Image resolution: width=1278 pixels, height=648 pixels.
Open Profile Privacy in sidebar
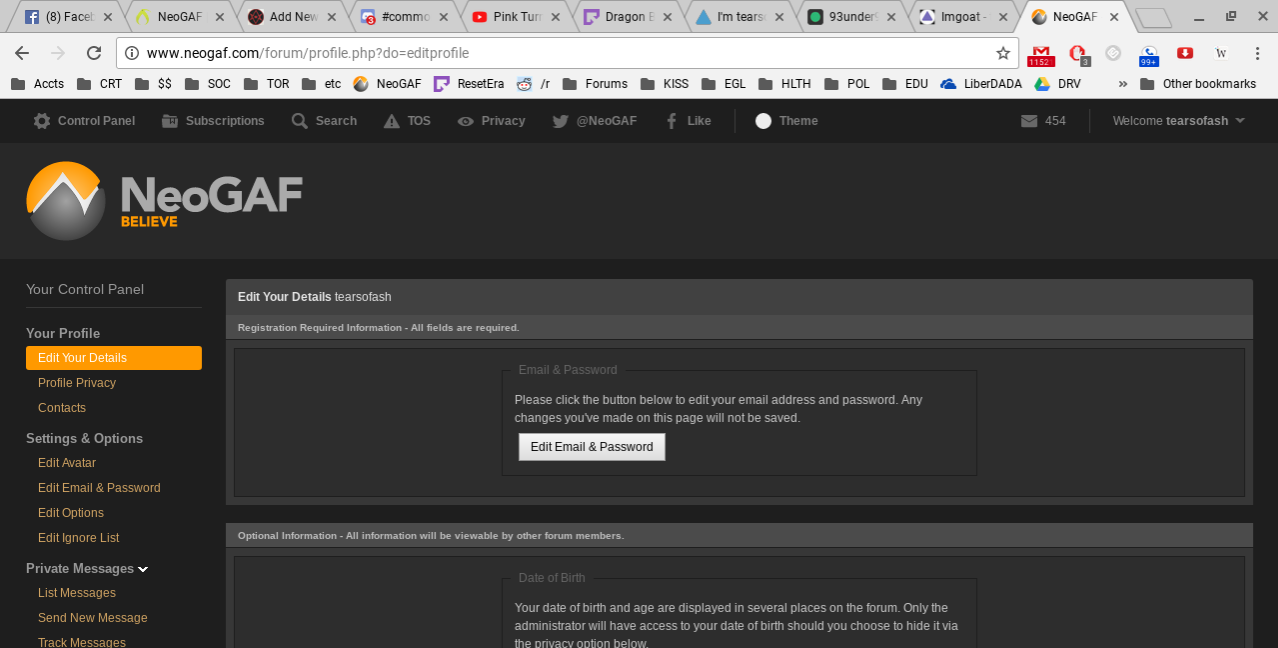[x=77, y=383]
